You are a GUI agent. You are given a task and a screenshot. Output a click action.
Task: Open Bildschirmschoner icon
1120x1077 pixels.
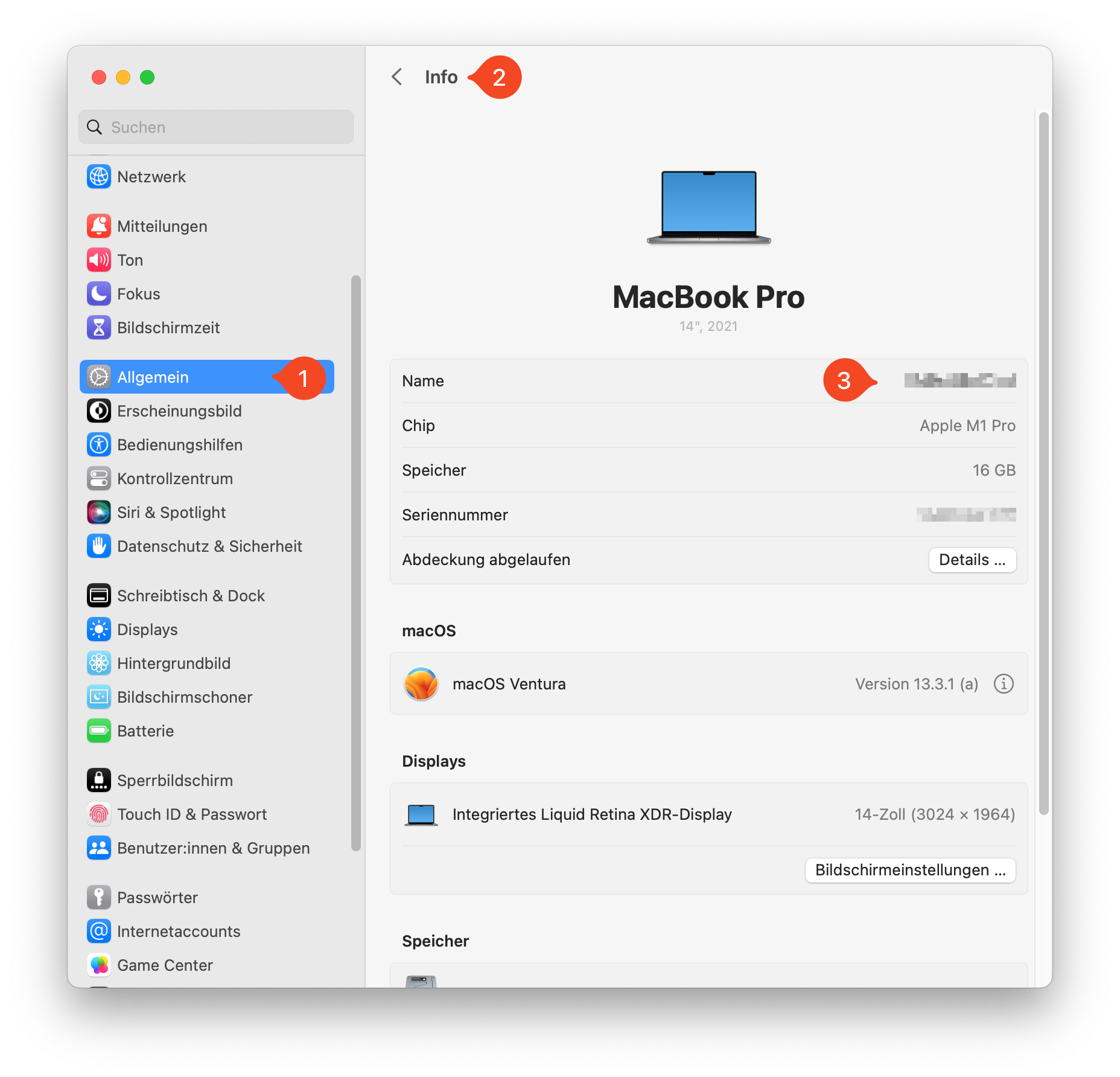click(99, 697)
